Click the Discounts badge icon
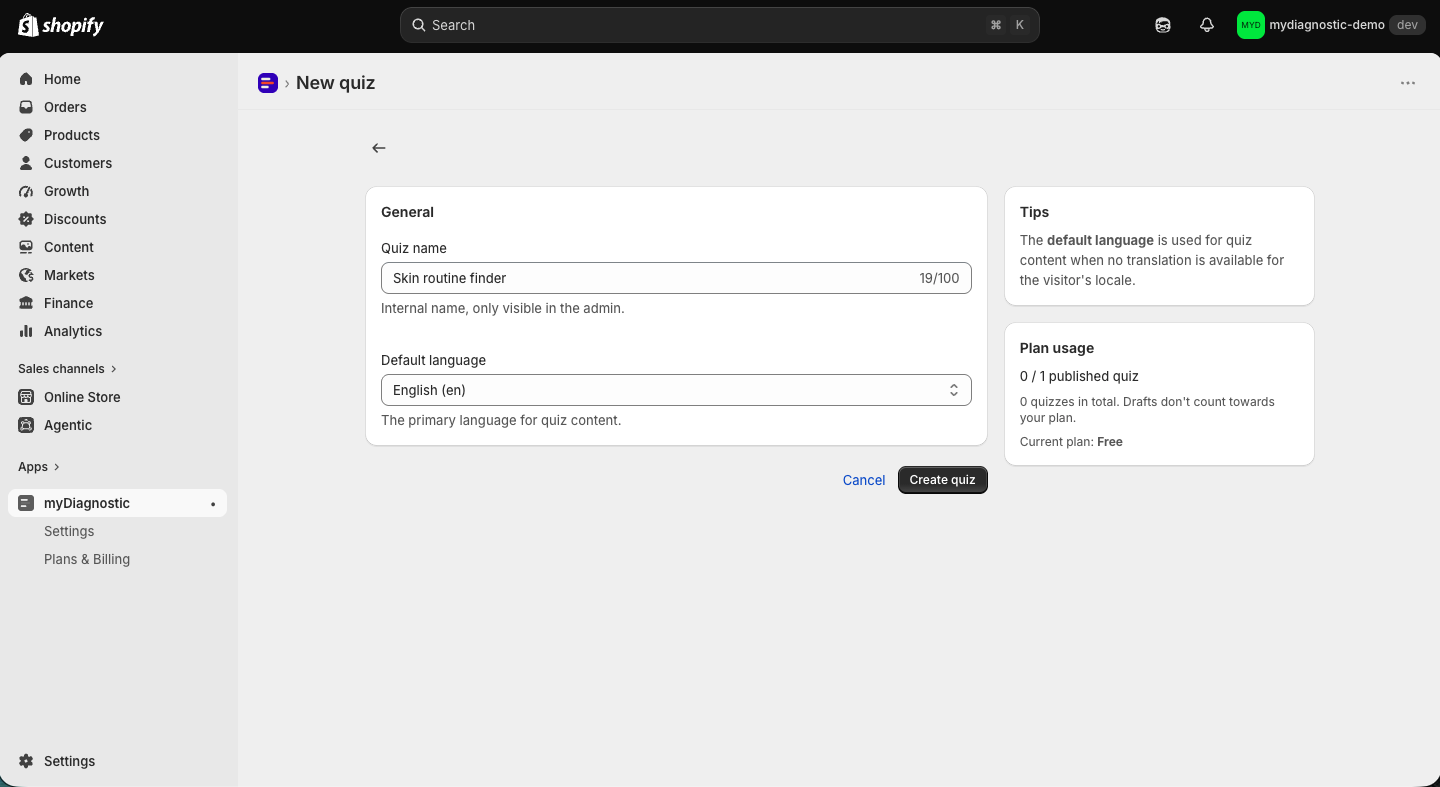The height and width of the screenshot is (787, 1440). tap(27, 219)
